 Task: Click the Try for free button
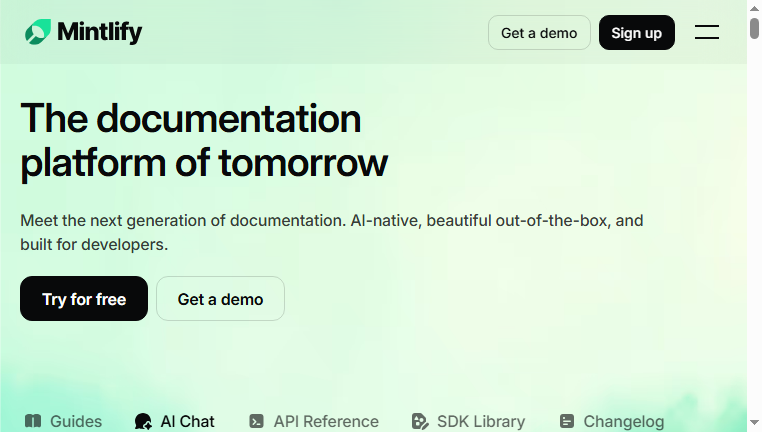84,299
